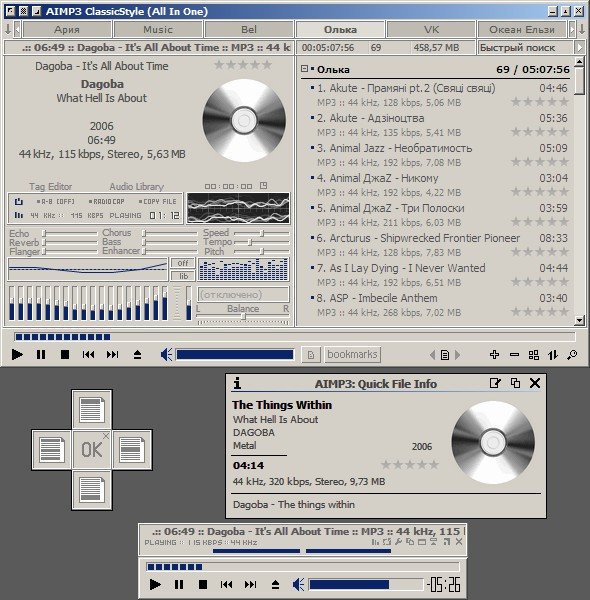Viewport: 590px width, 600px height.
Task: Click the timer clock icon beside 00:00:00
Action: click(x=263, y=186)
